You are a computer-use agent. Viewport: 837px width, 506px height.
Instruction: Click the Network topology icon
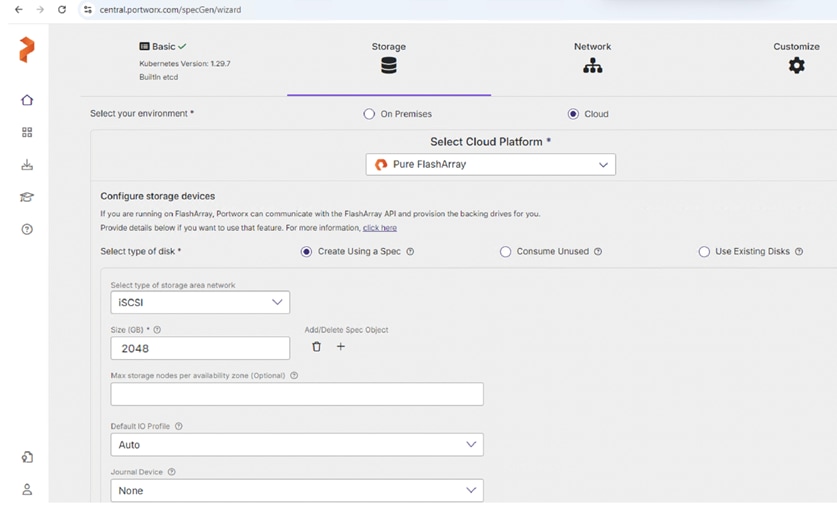pyautogui.click(x=593, y=66)
